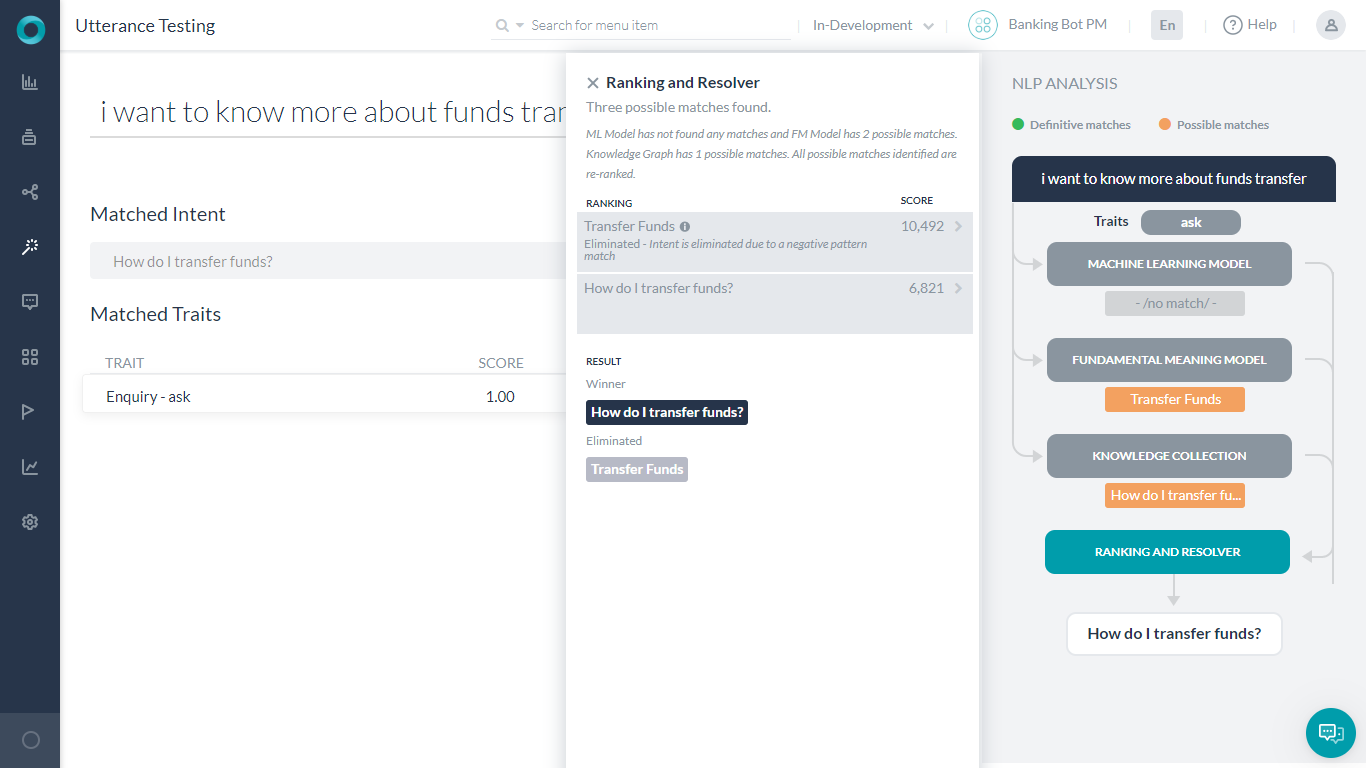This screenshot has width=1366, height=768.
Task: Open the flag icon in sidebar
Action: pyautogui.click(x=30, y=412)
